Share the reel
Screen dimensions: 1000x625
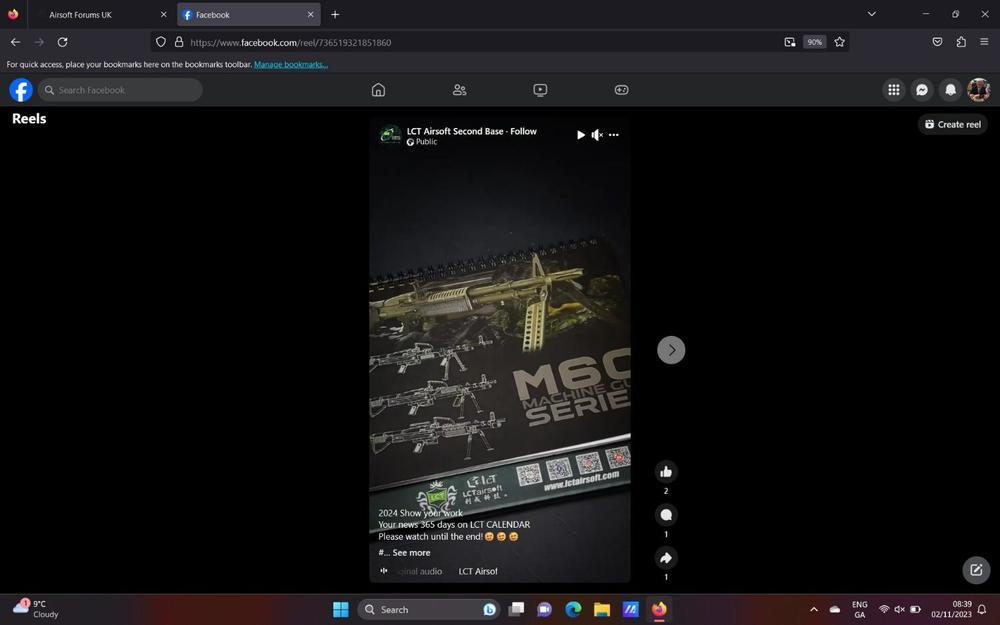coord(666,558)
